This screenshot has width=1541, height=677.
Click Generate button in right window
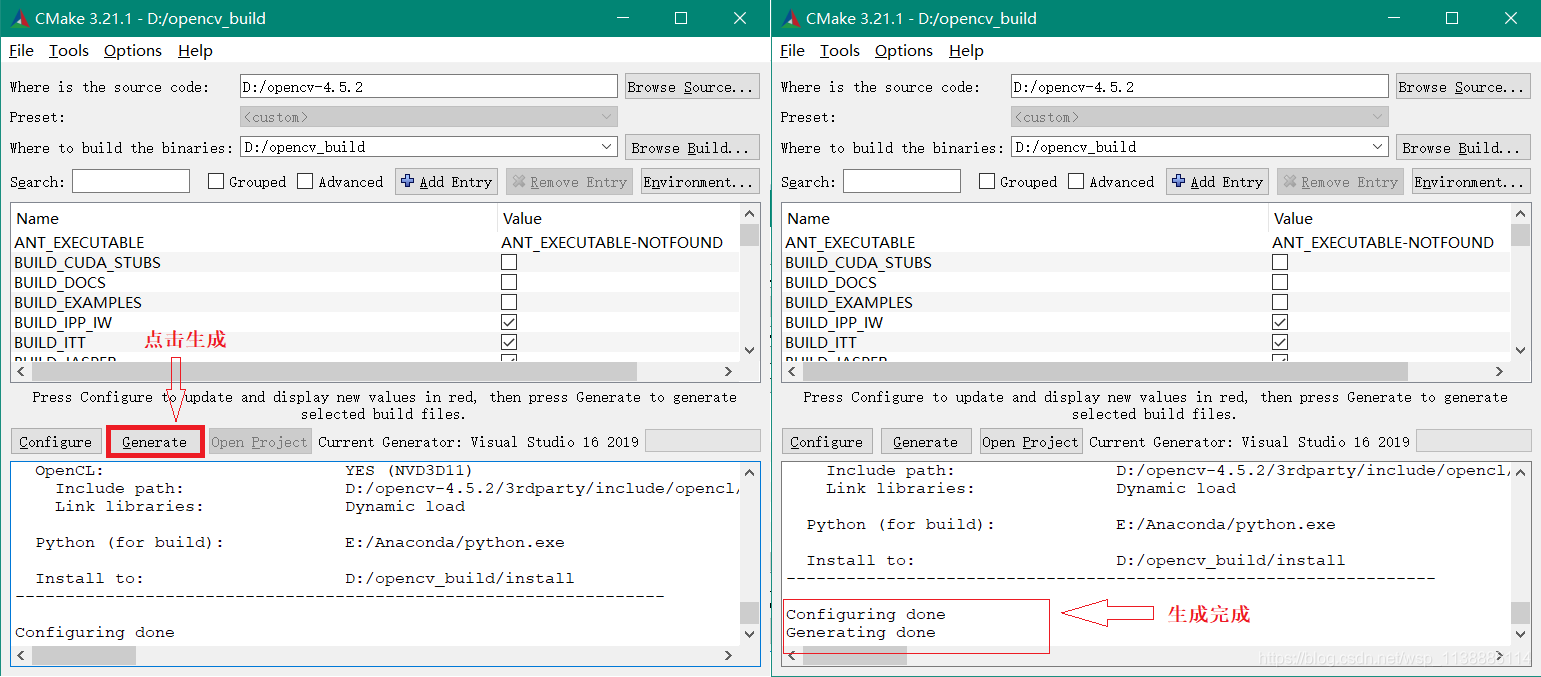pos(926,442)
